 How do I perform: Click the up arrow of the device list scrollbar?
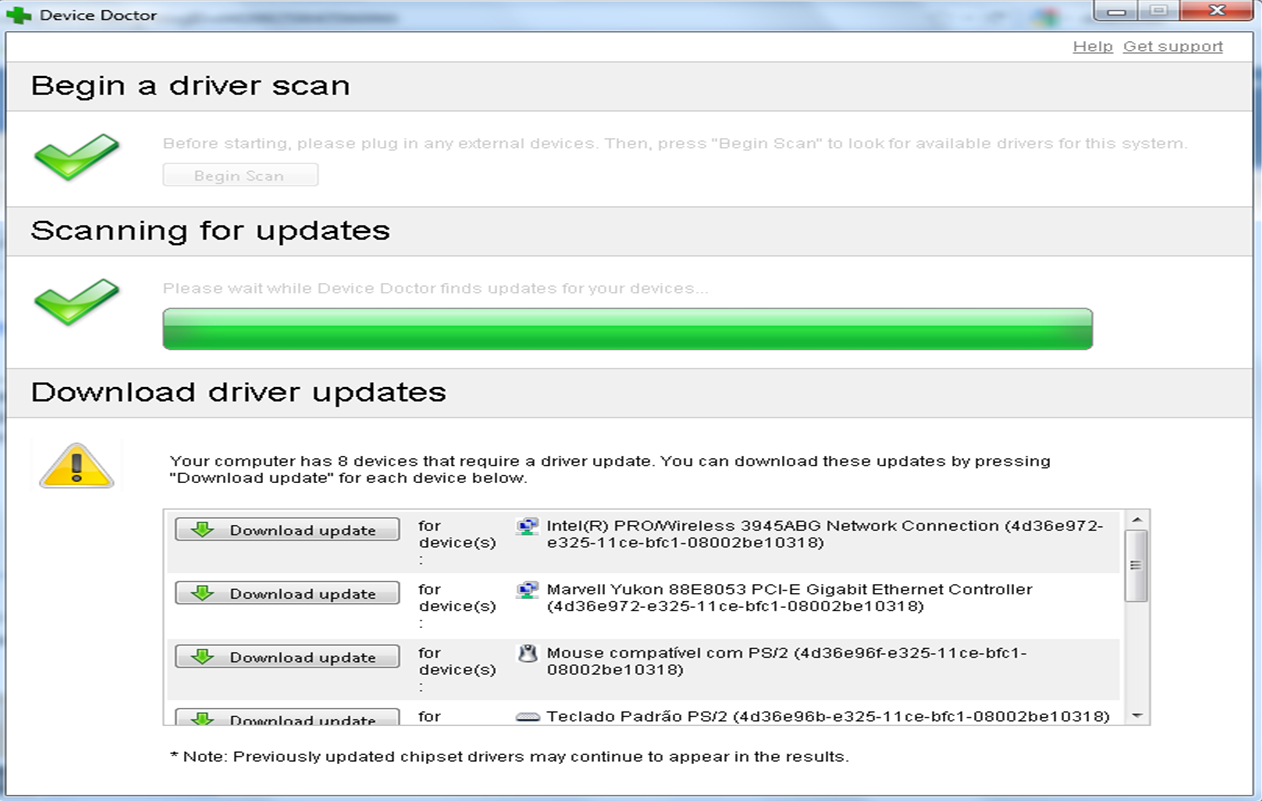tap(1136, 518)
